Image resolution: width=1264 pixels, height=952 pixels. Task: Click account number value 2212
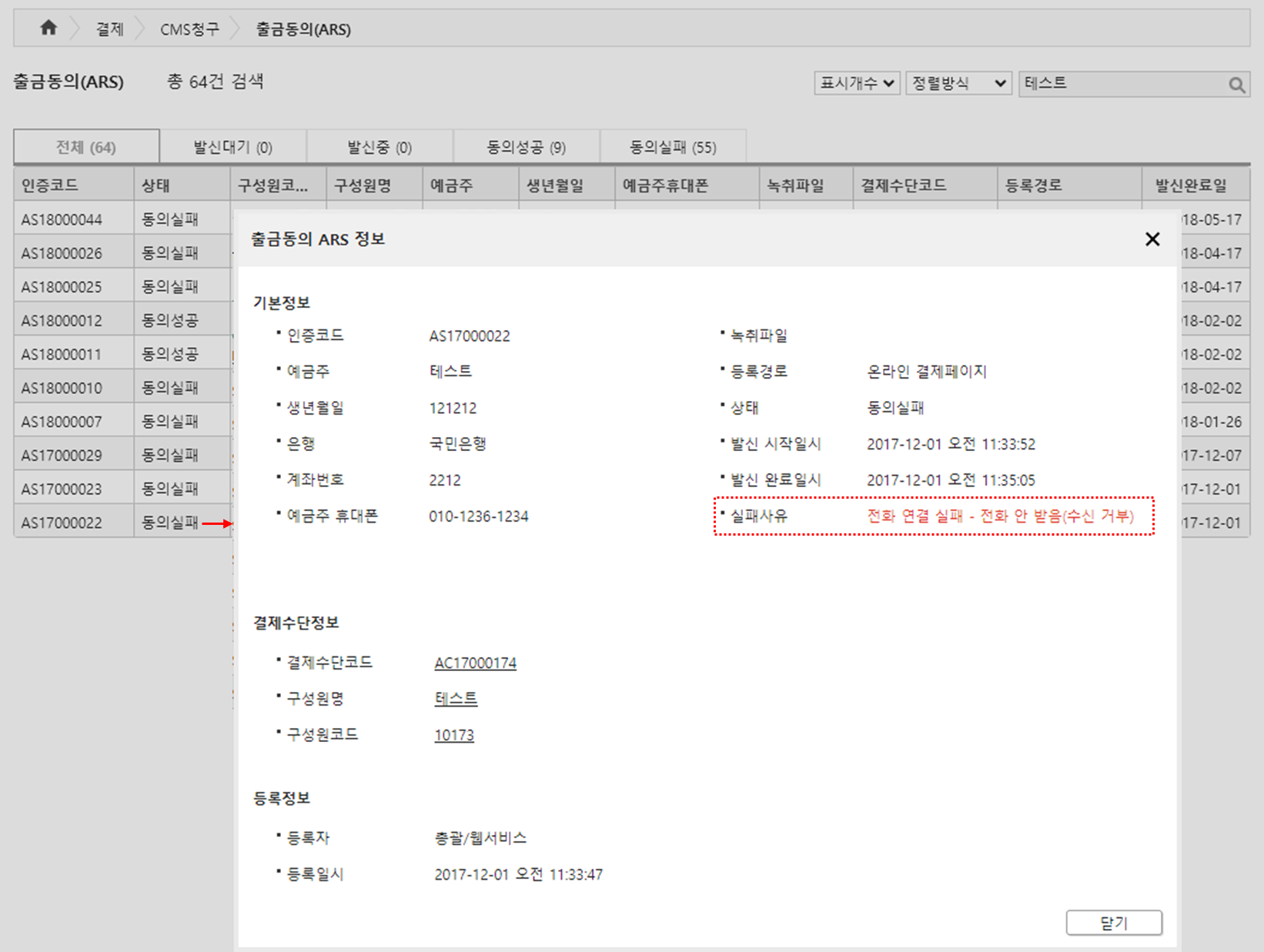445,480
